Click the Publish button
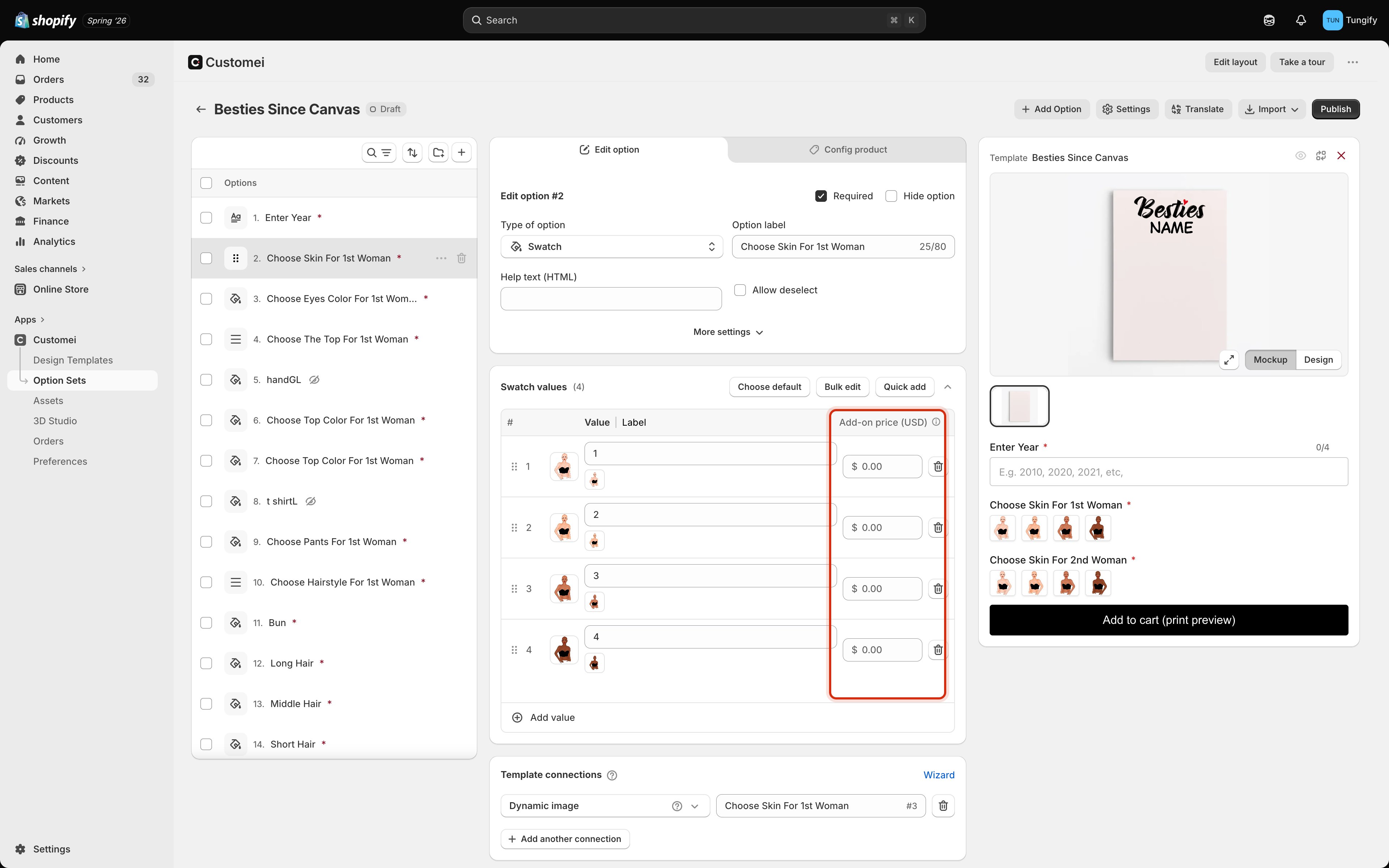The image size is (1389, 868). click(x=1335, y=109)
